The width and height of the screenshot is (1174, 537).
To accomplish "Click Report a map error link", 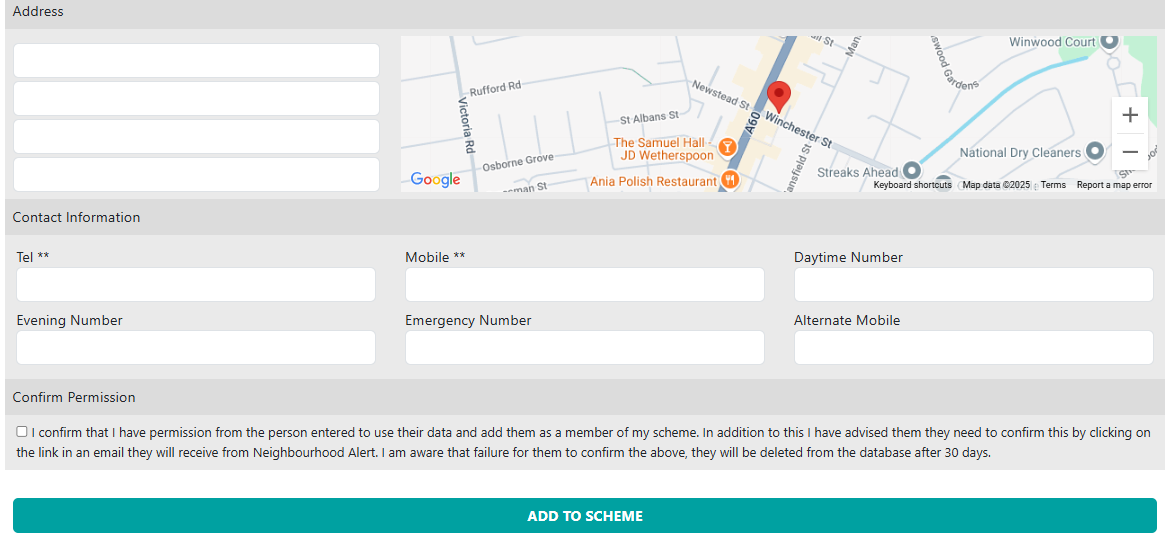I will point(1114,185).
